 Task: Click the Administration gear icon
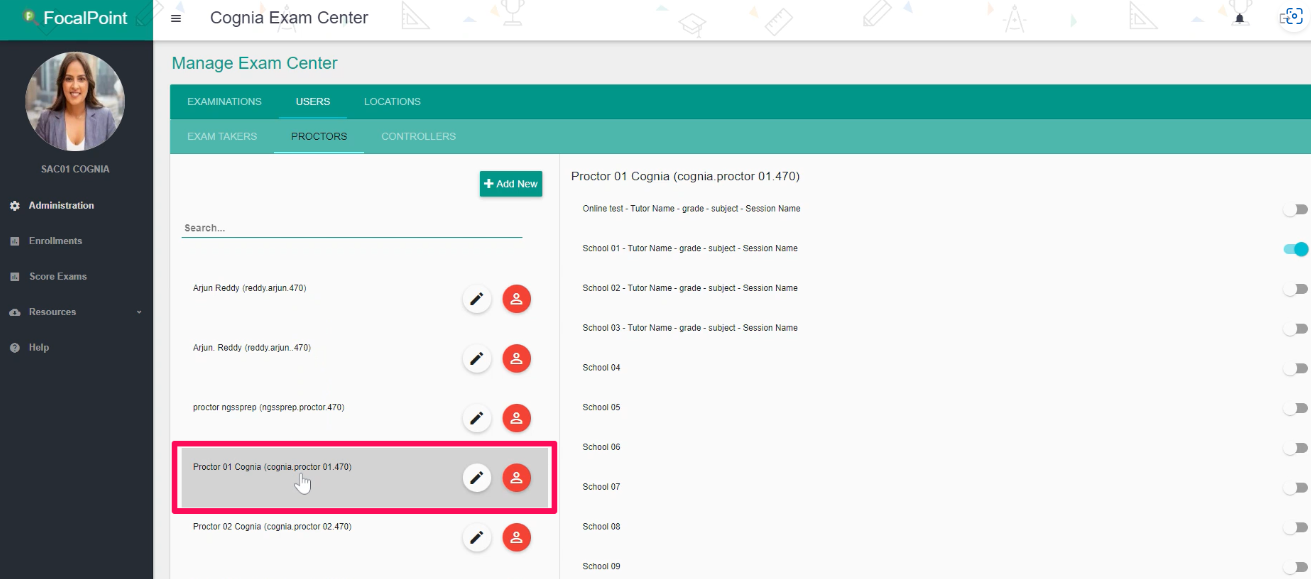point(15,206)
